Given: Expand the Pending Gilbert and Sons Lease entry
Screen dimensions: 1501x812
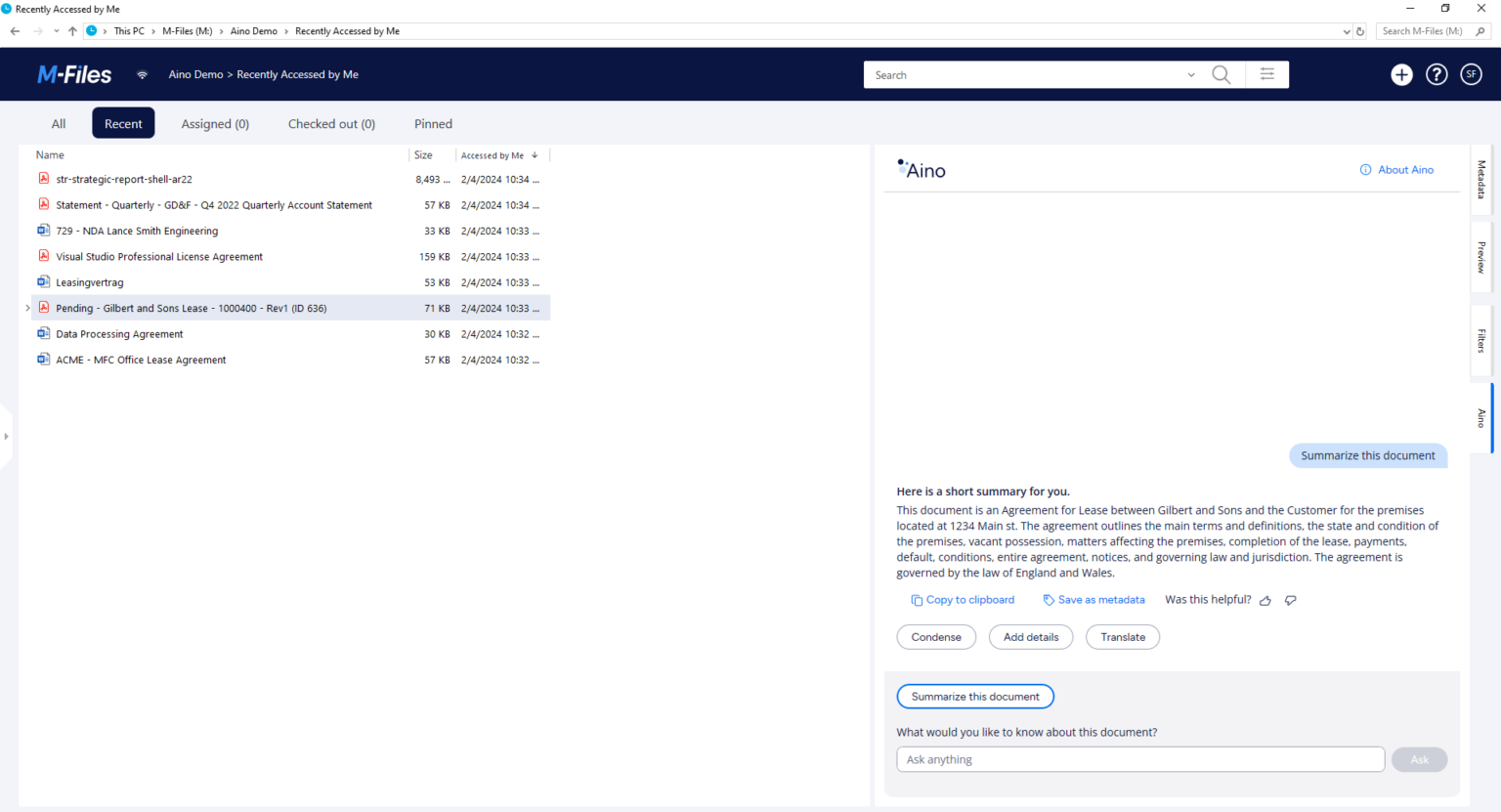Looking at the screenshot, I should (x=27, y=308).
